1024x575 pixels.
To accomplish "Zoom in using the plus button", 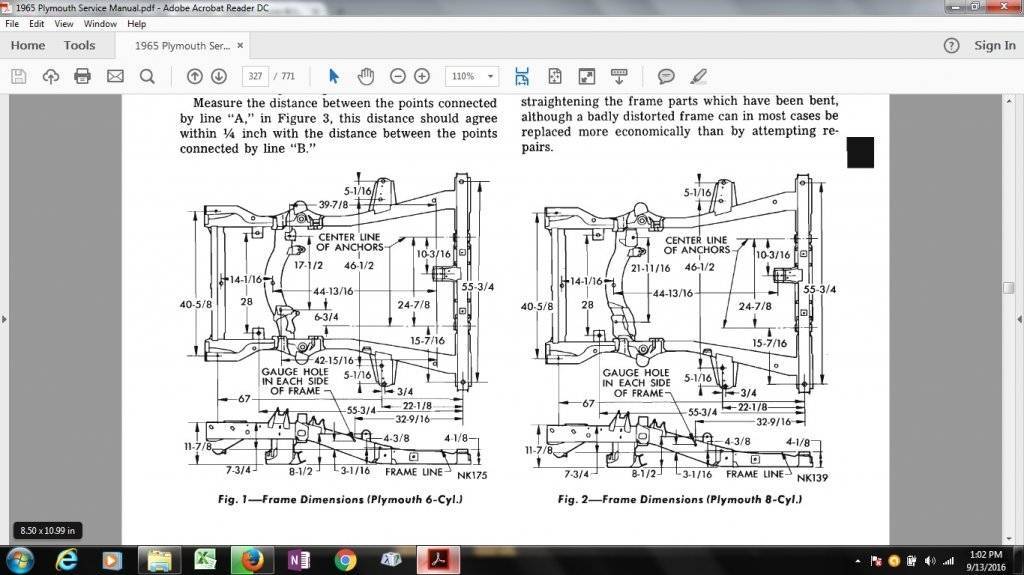I will [422, 76].
